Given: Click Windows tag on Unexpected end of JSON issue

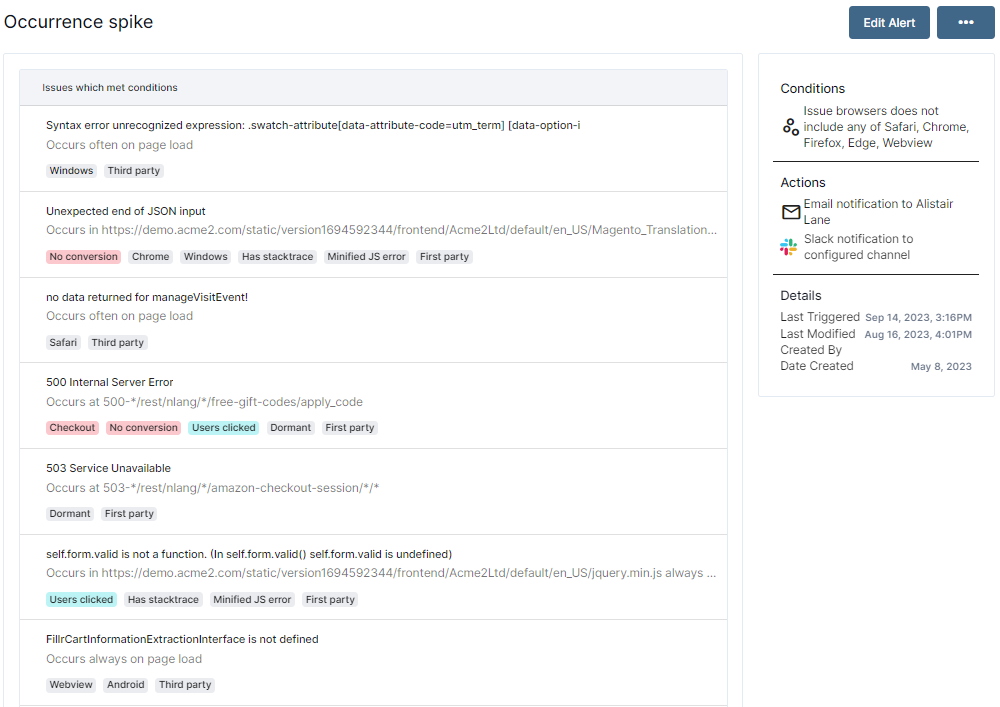Looking at the screenshot, I should pyautogui.click(x=205, y=256).
